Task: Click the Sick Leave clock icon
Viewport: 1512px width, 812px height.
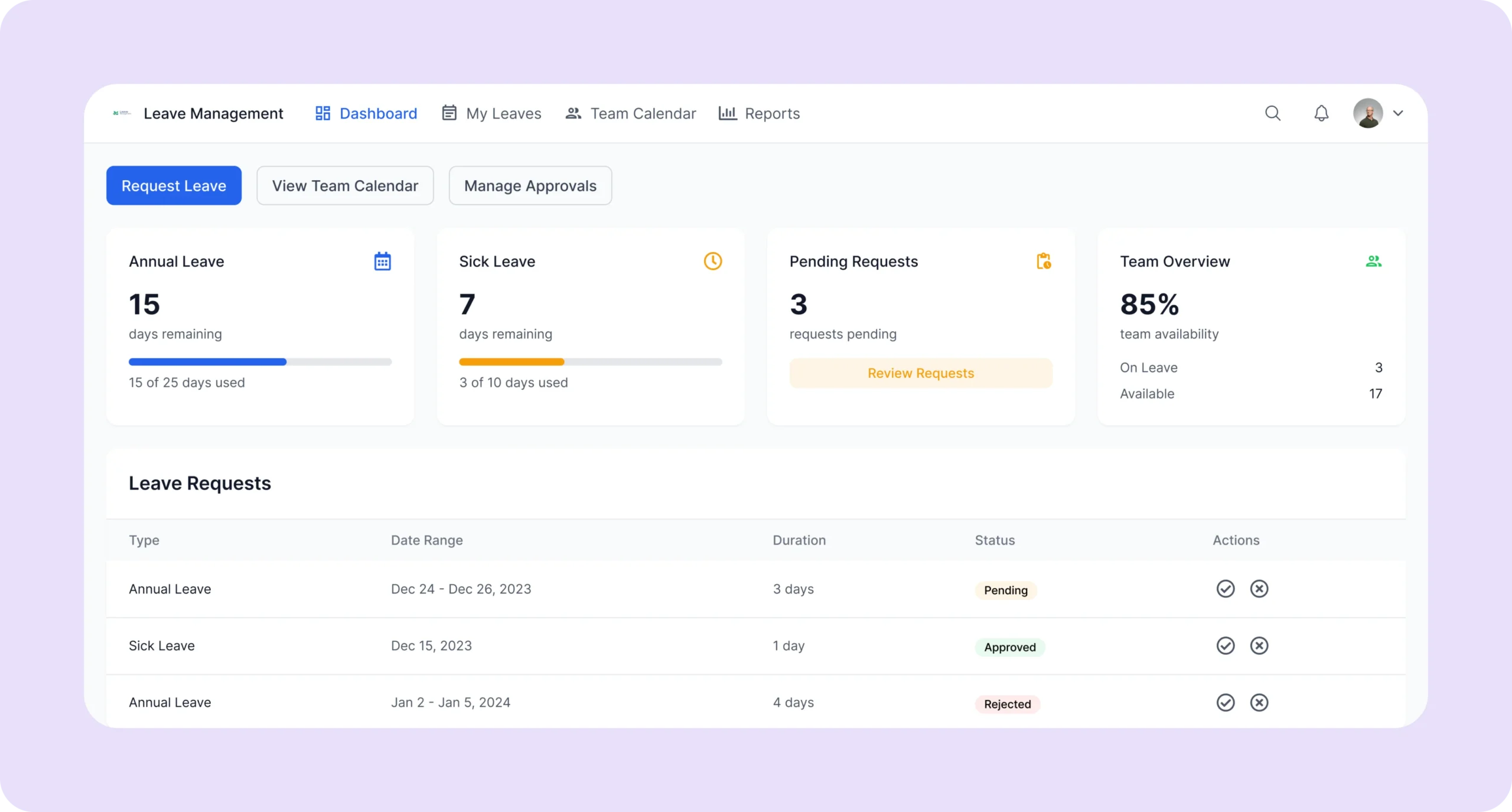Action: coord(713,261)
